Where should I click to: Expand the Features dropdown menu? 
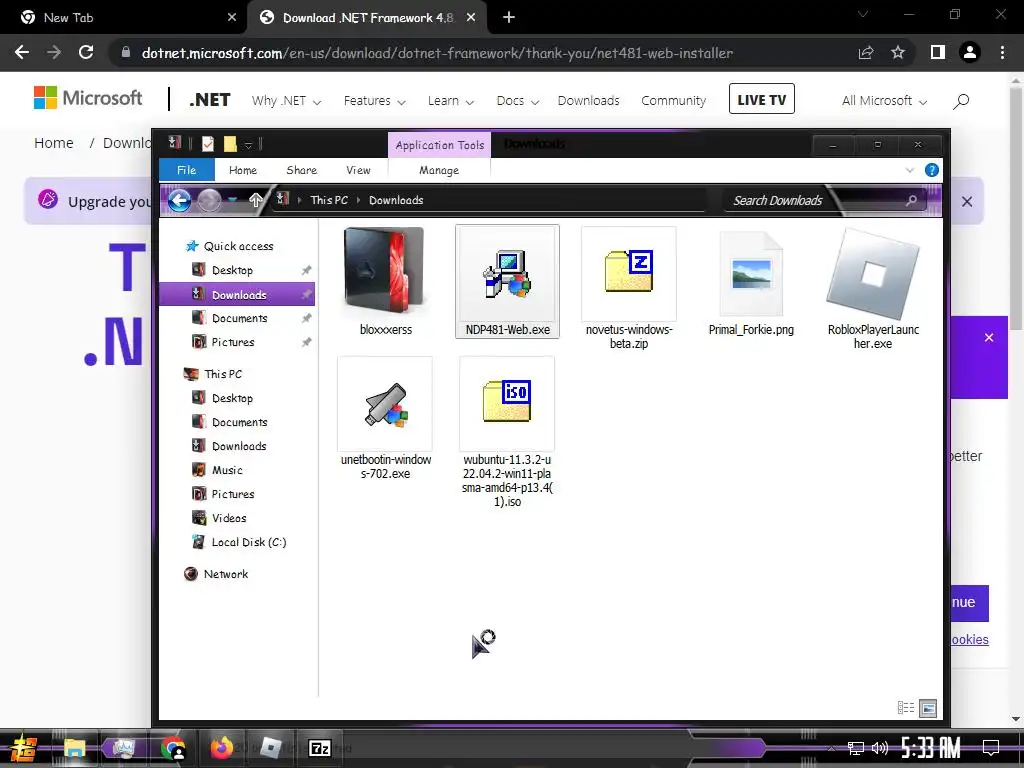pyautogui.click(x=374, y=101)
